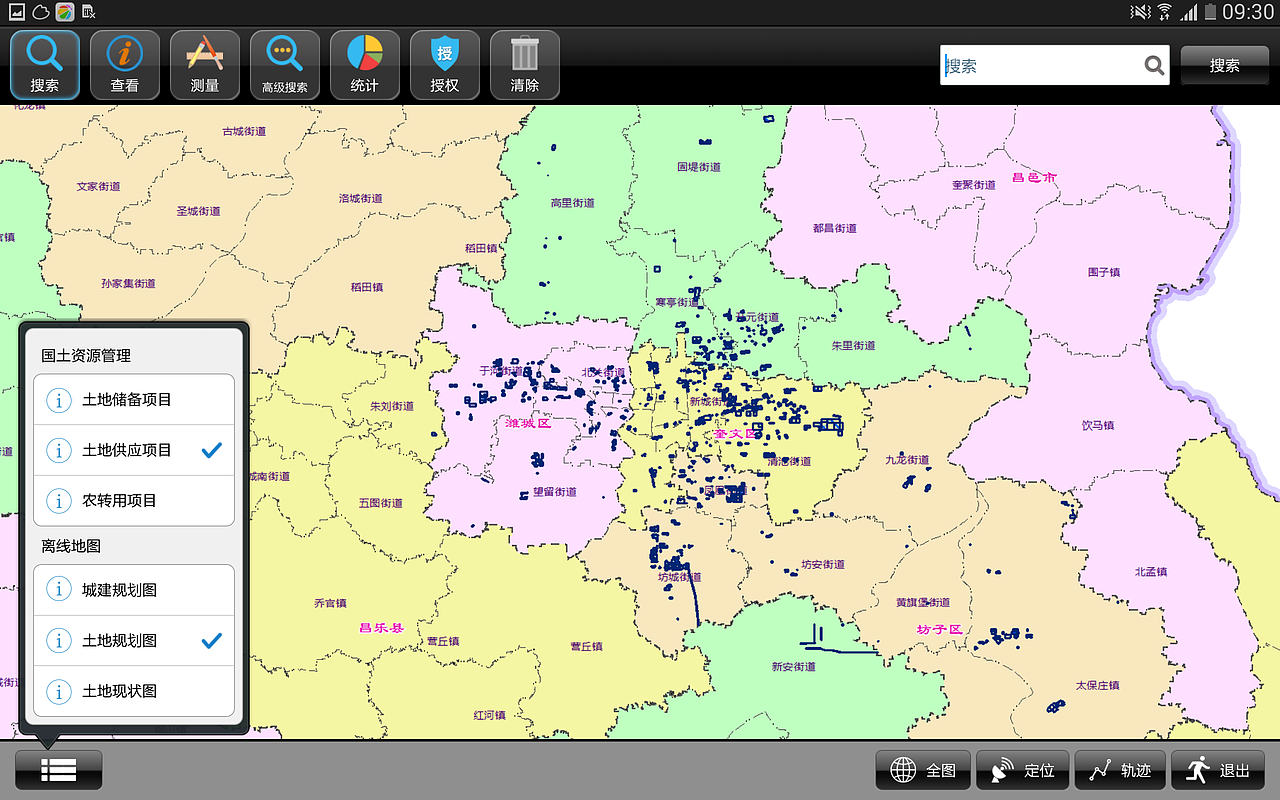Screen dimensions: 1280x800
Task: Show info for 土地供应项目 layer
Action: point(59,450)
